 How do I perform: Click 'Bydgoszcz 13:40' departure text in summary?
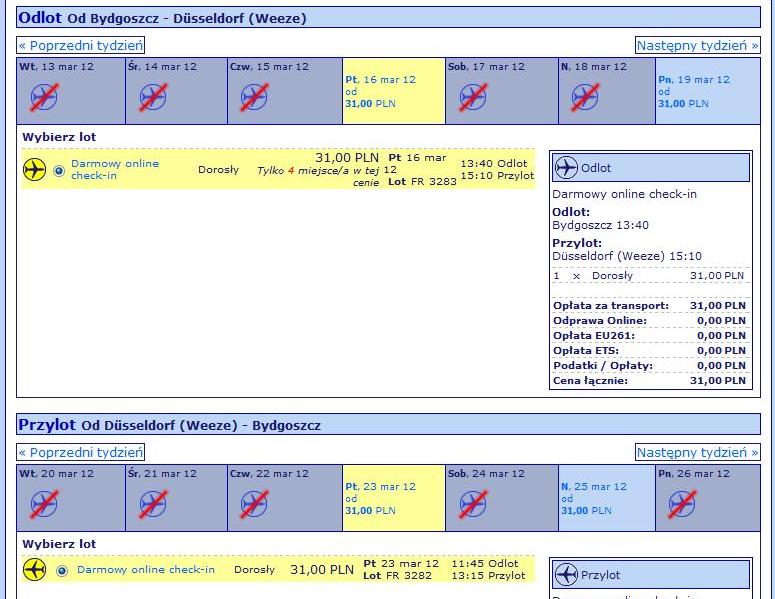tap(600, 225)
